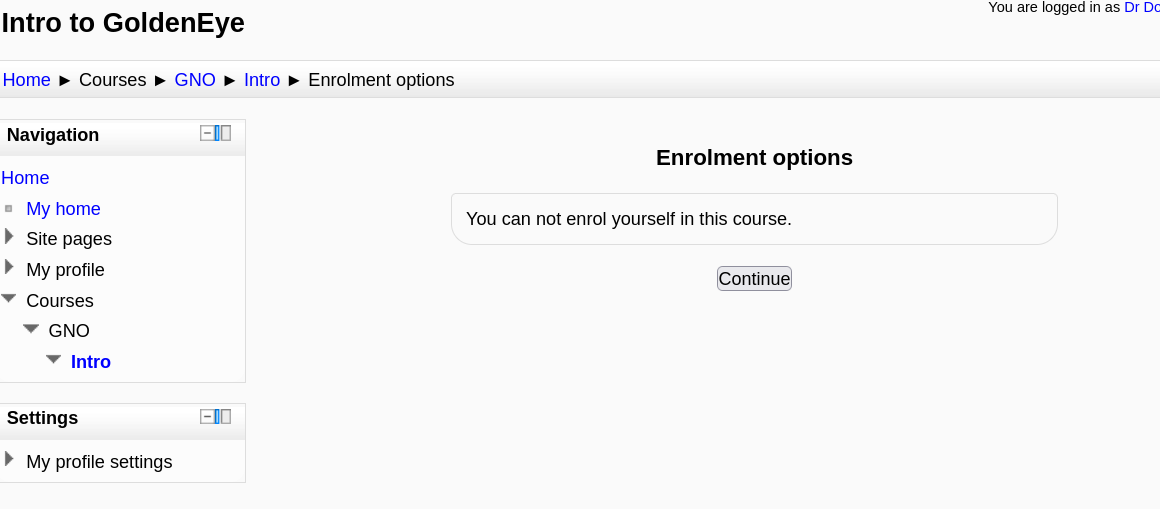
Task: Expand My profile settings arrow
Action: tap(9, 459)
